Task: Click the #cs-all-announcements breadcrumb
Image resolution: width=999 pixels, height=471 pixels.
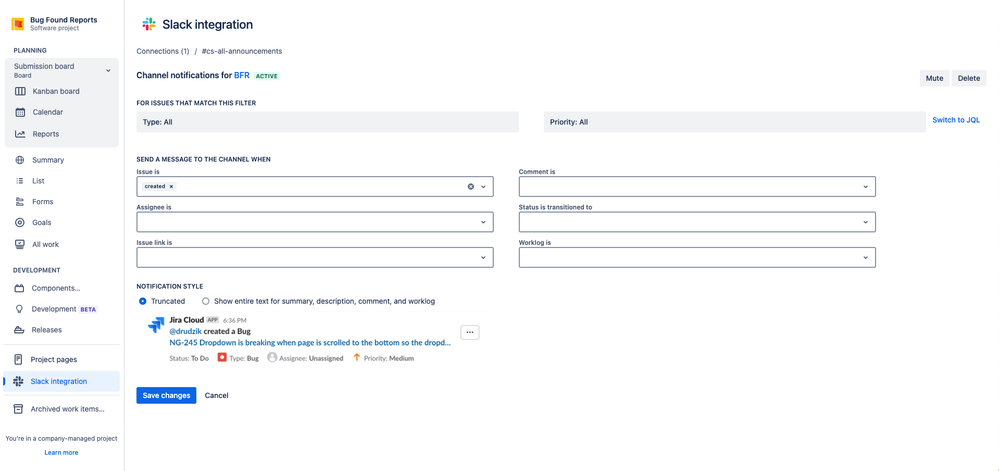Action: [241, 51]
